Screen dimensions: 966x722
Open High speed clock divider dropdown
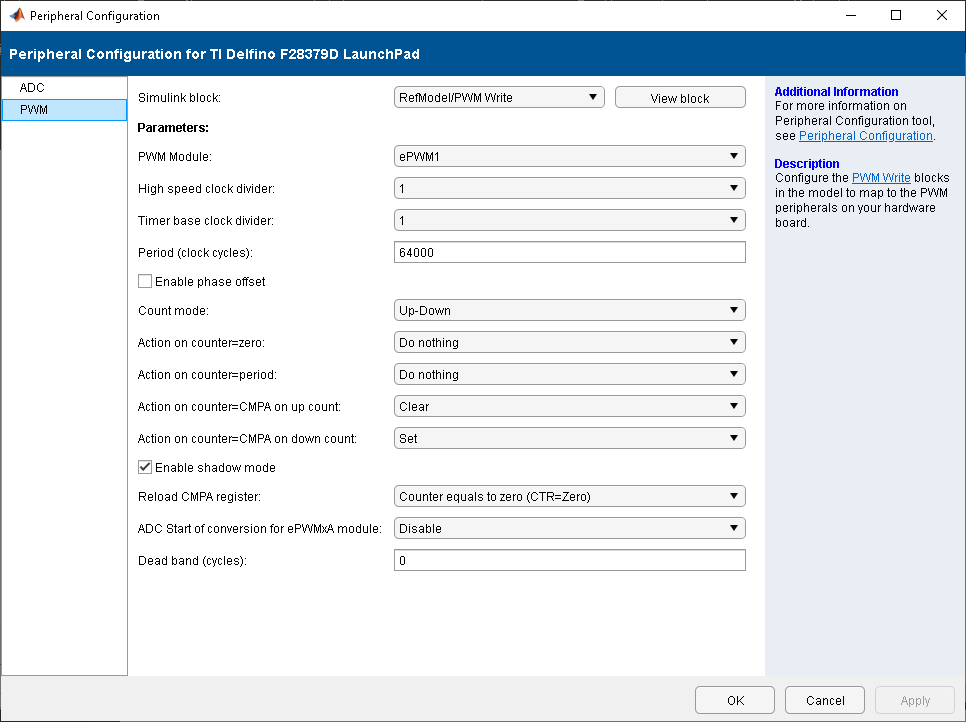tap(570, 188)
